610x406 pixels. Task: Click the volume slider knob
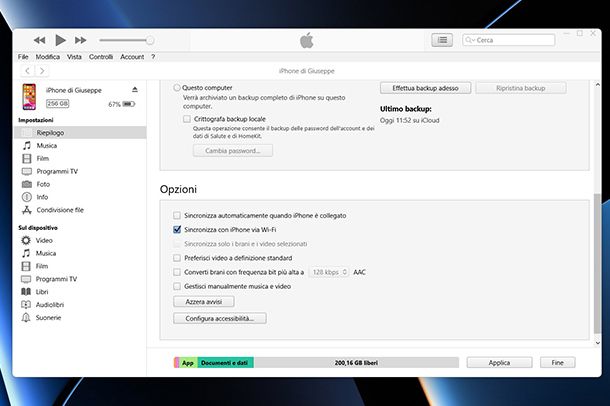(x=150, y=40)
